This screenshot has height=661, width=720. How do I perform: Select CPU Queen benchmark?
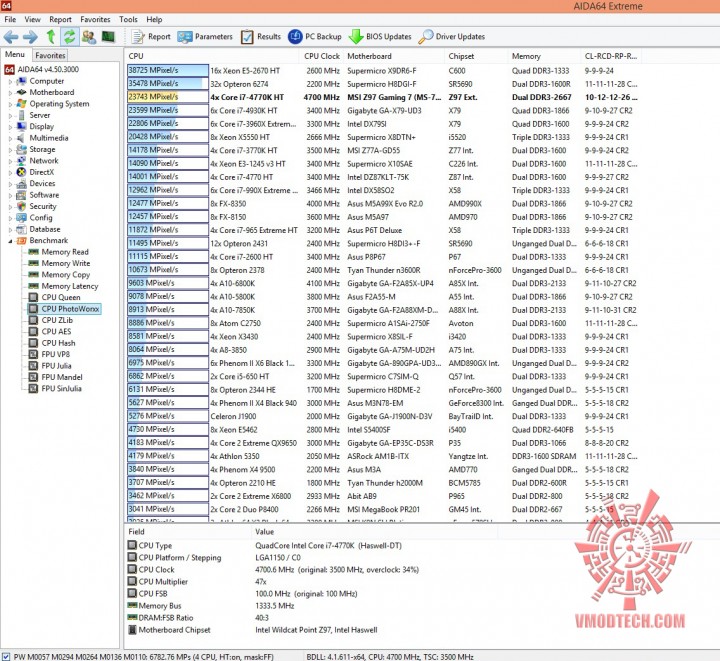point(55,297)
